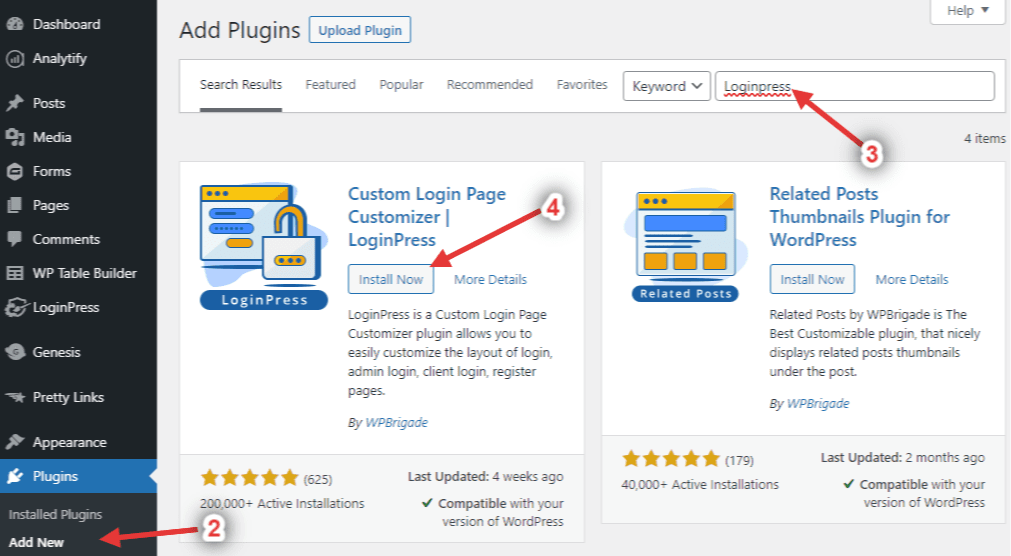View More Details for LoginPress plugin
Viewport: 1011px width, 556px height.
tap(490, 279)
